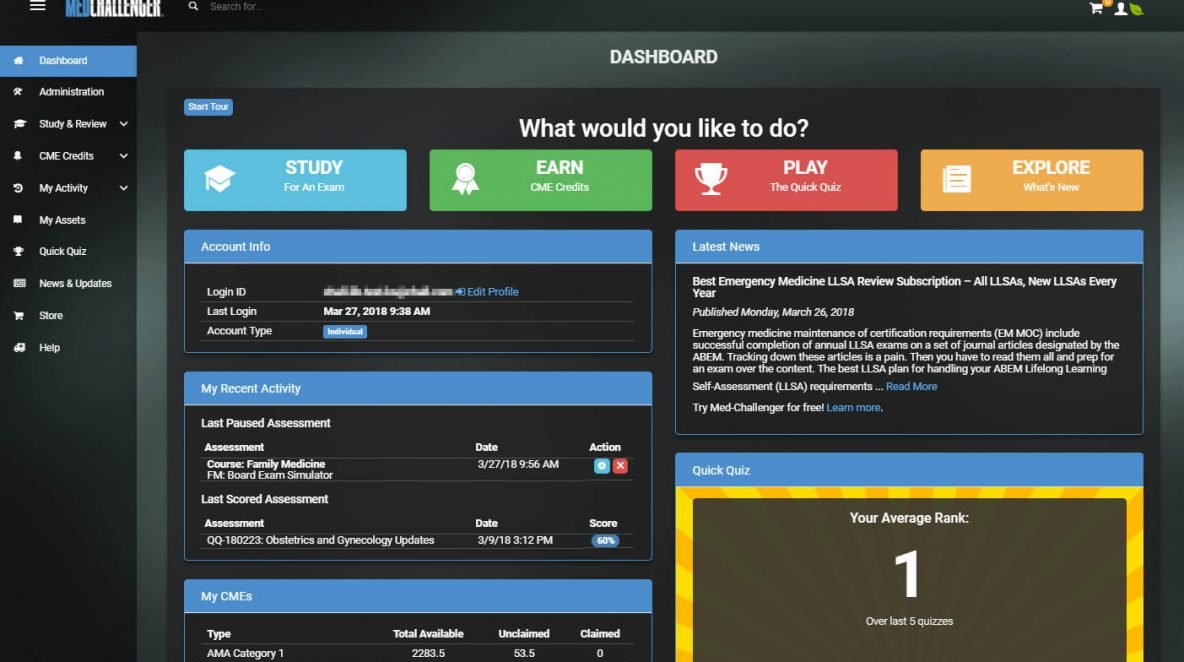Click the My CMEs panel header
Screen dimensions: 1184x662
(418, 596)
